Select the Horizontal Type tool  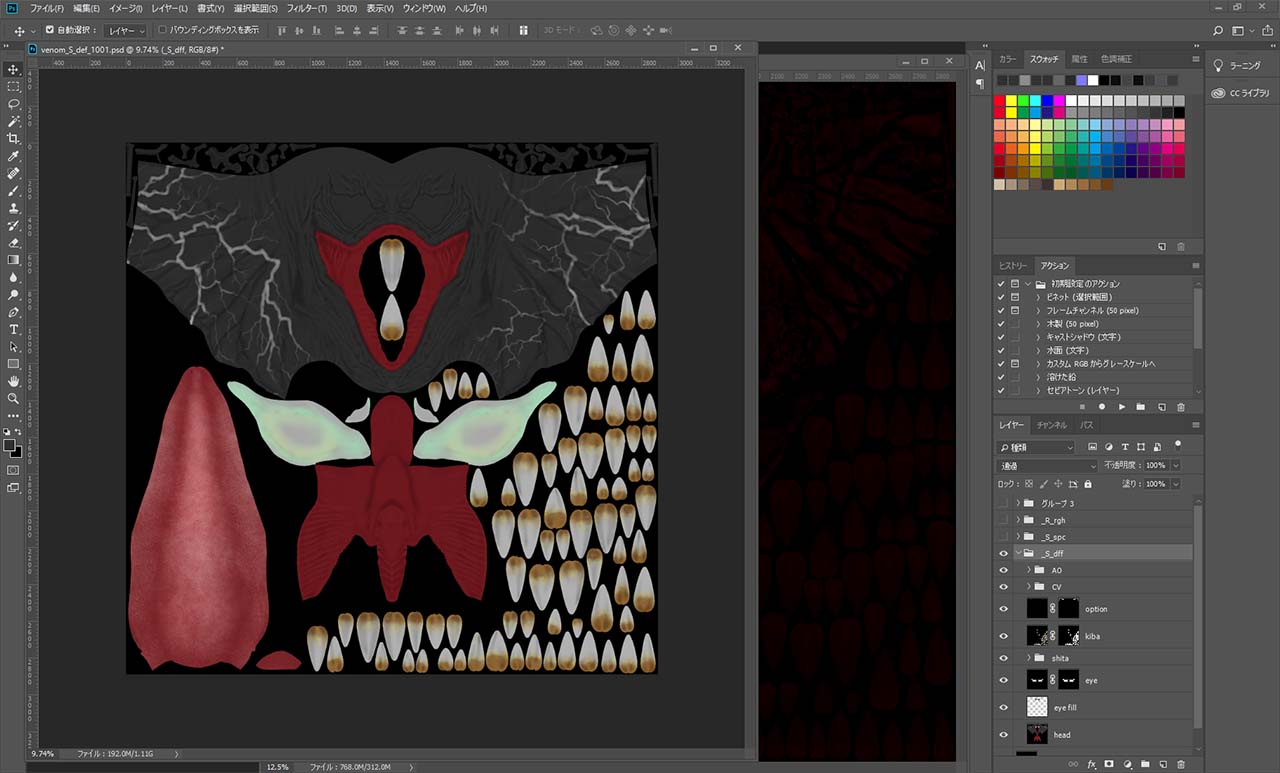click(13, 329)
